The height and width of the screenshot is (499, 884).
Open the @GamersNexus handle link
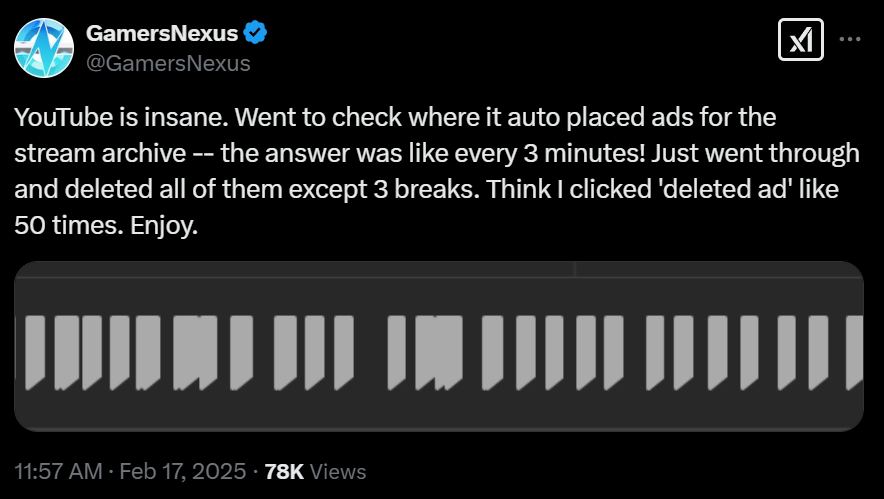(168, 63)
